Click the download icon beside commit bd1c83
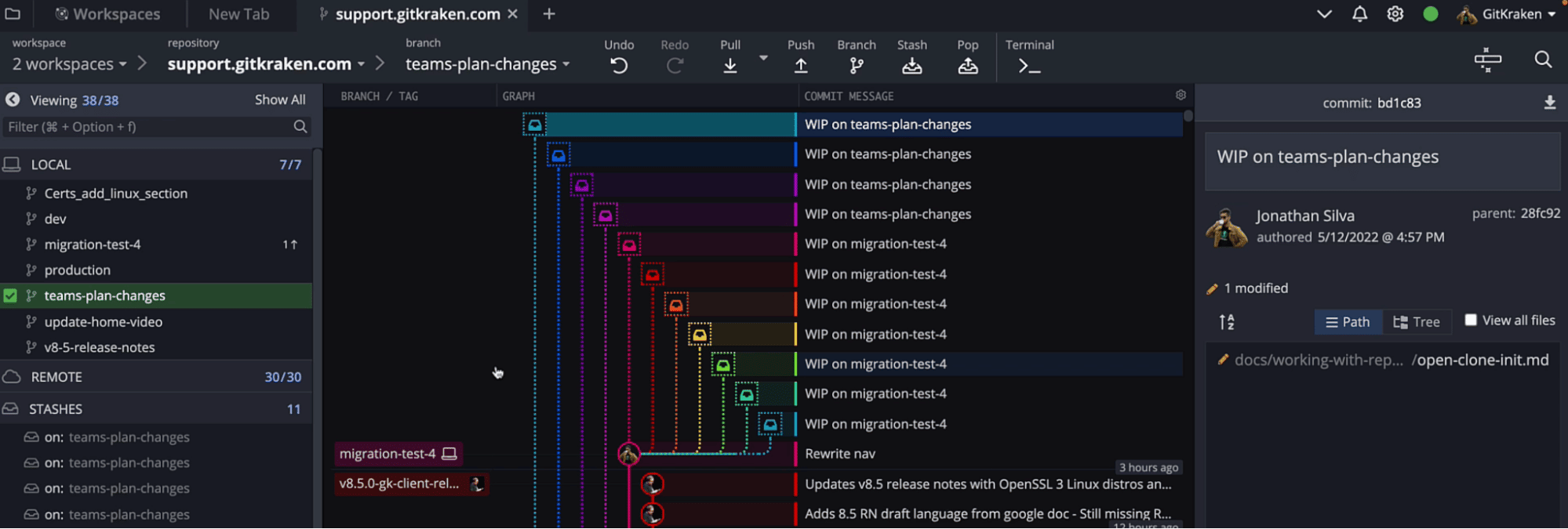The image size is (1568, 529). pos(1550,103)
